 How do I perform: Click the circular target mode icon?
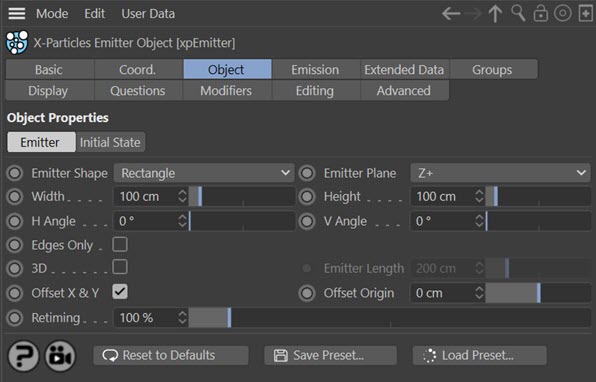(x=563, y=14)
